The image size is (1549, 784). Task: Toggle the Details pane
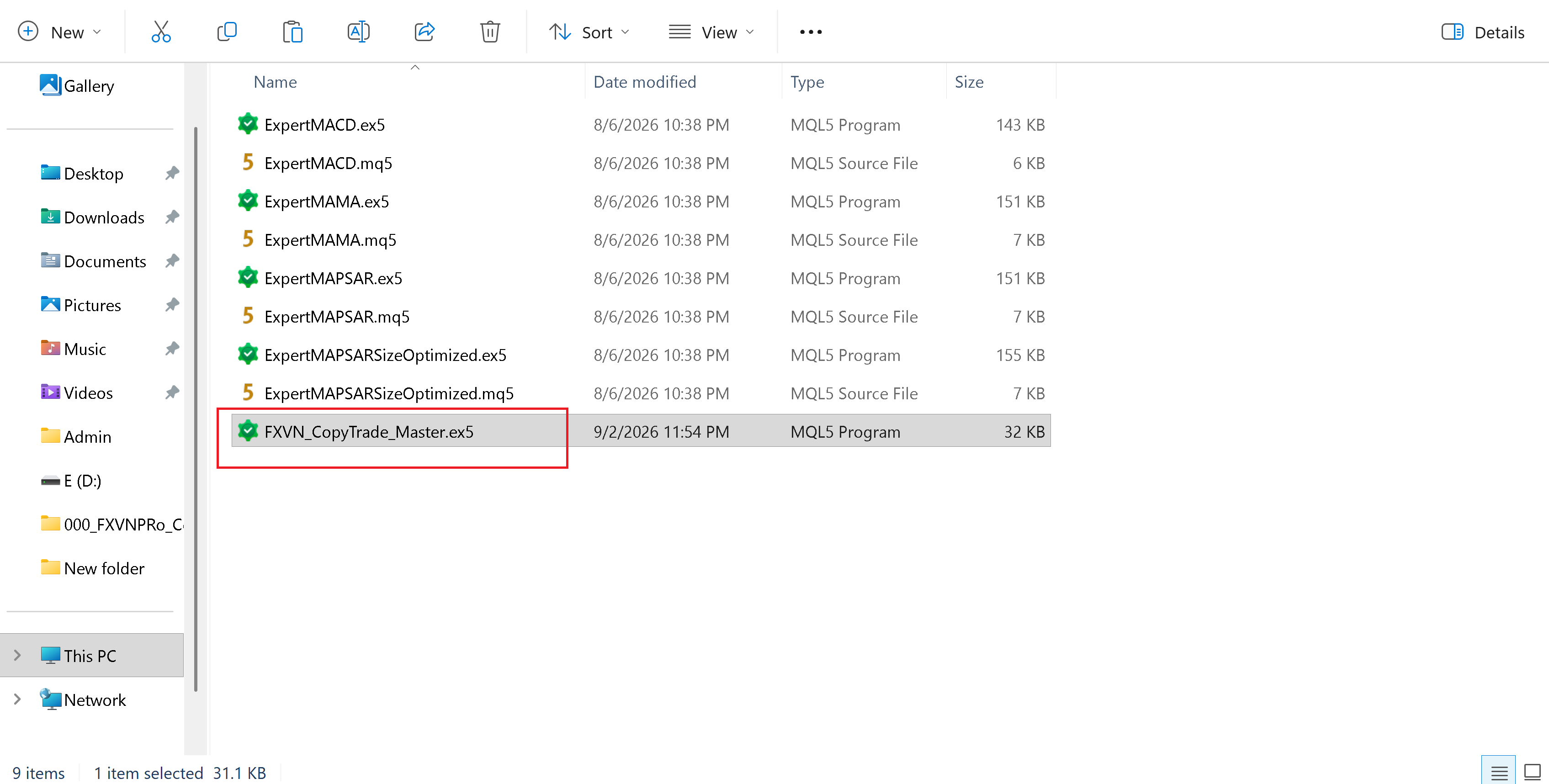(1483, 32)
